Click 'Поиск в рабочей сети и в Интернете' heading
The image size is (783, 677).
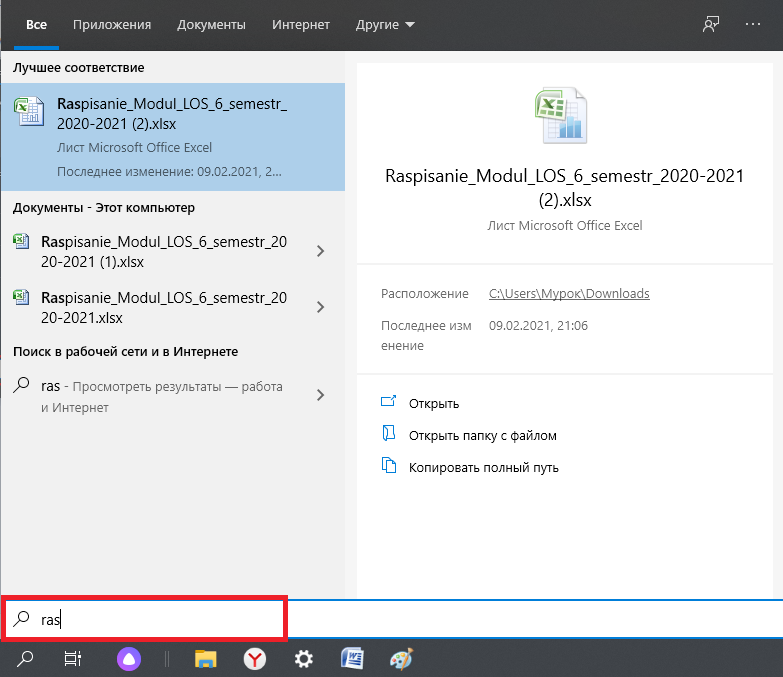coord(125,351)
